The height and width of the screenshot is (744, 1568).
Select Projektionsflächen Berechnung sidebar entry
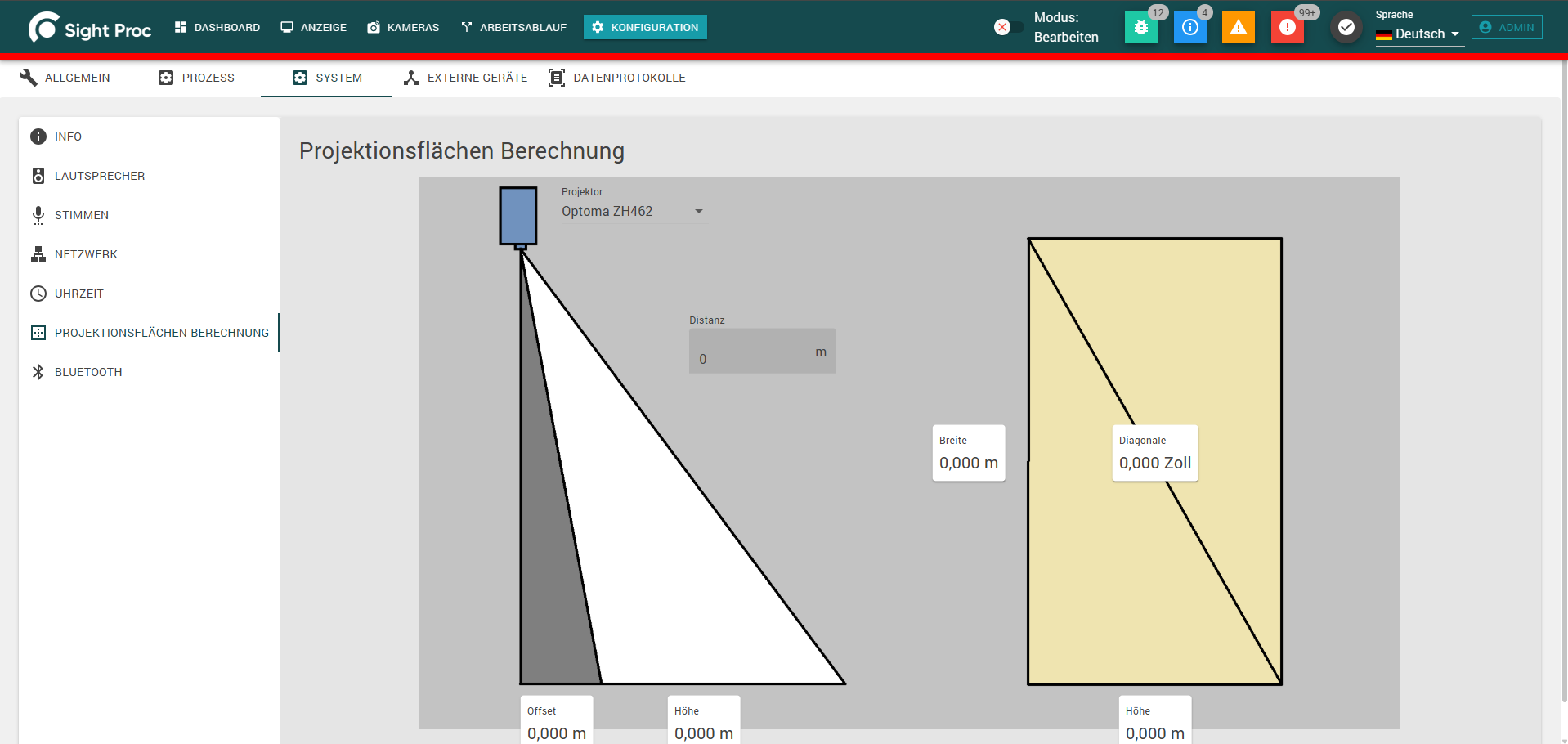[x=149, y=333]
